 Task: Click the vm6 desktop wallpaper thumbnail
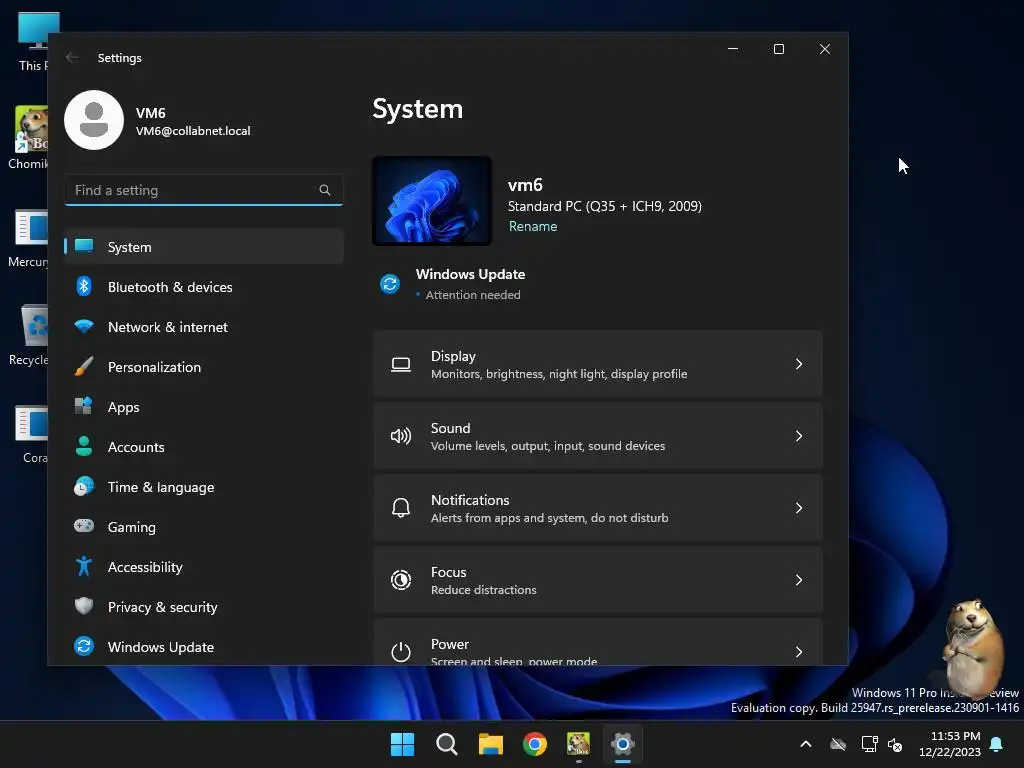(x=432, y=200)
